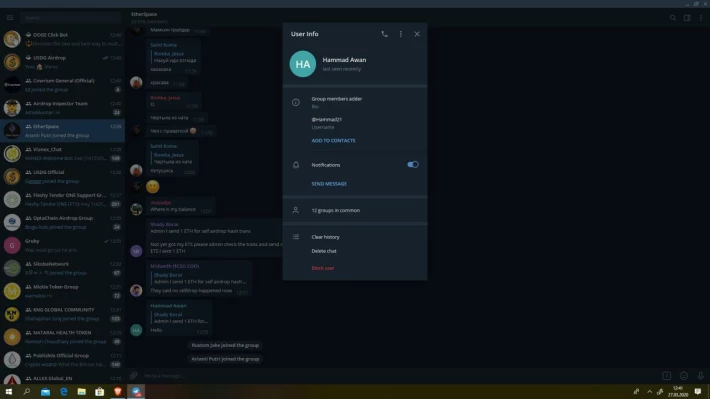Toggle the Notifications switch
Viewport: 710px width, 399px height.
click(413, 164)
